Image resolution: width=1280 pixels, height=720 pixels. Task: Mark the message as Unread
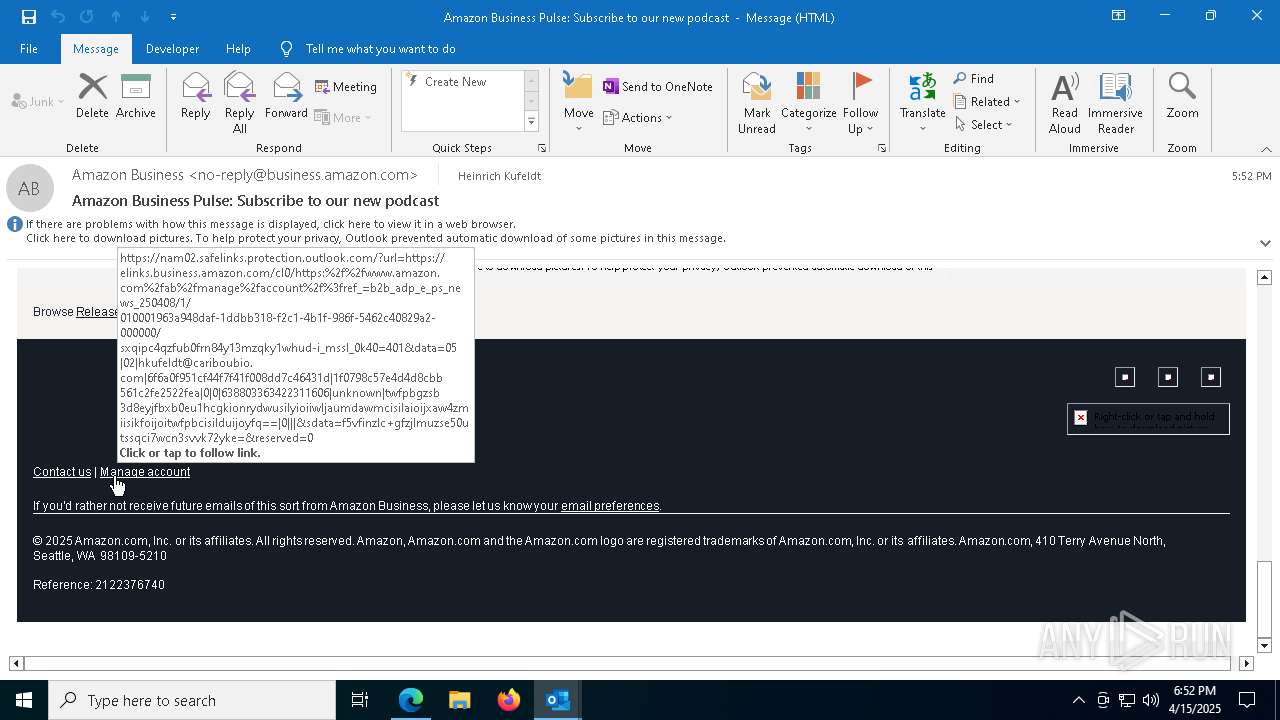pos(757,103)
